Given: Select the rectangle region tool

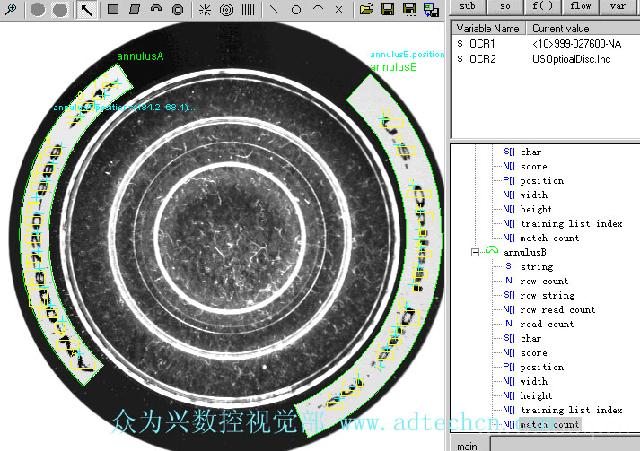Looking at the screenshot, I should (x=112, y=10).
